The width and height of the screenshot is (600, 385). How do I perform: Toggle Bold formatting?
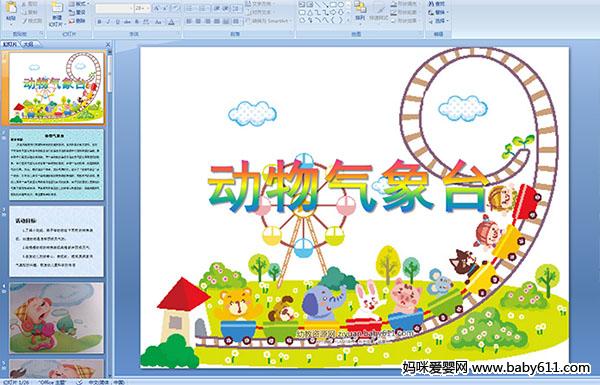(99, 22)
